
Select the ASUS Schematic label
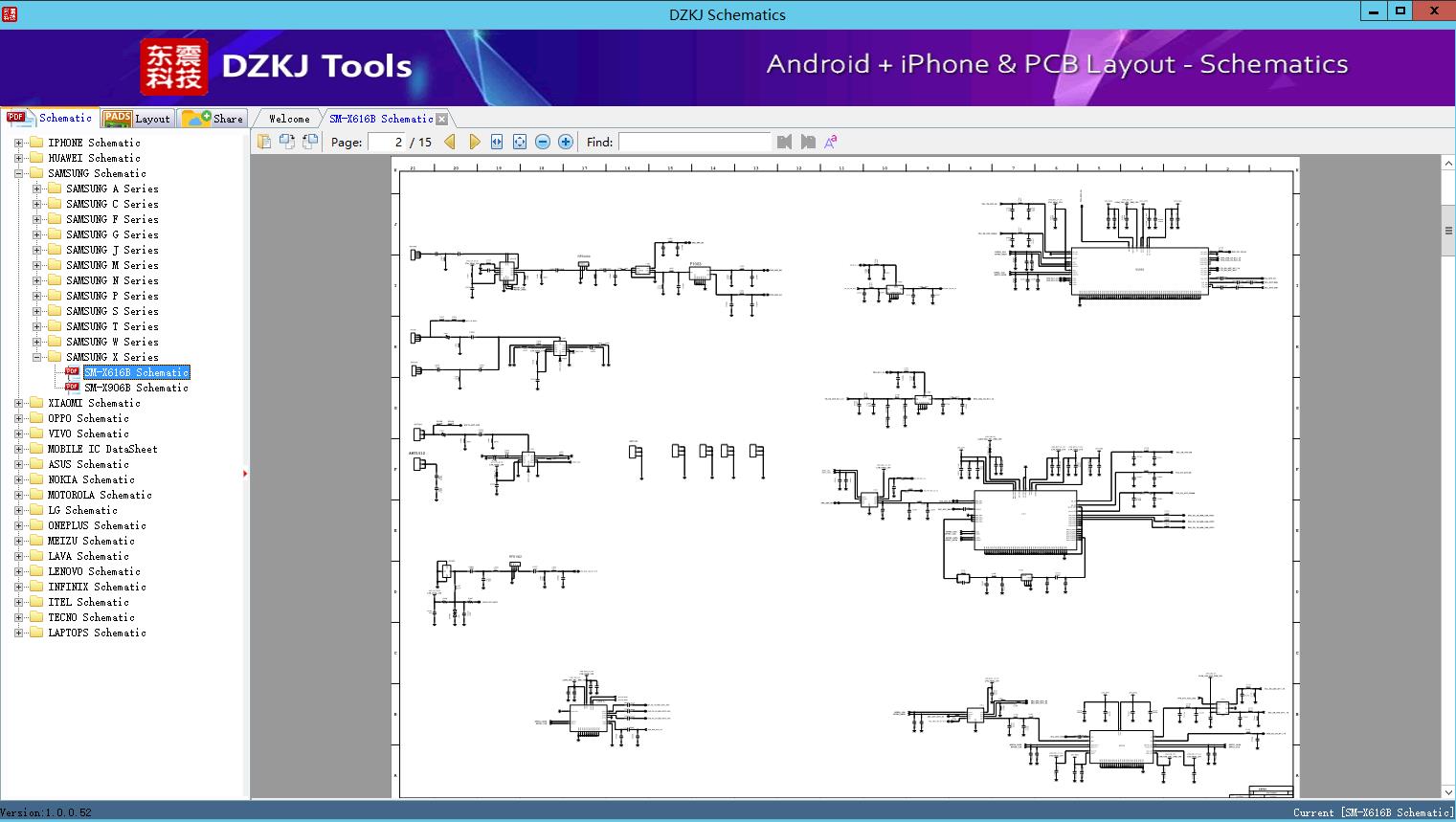tap(88, 464)
